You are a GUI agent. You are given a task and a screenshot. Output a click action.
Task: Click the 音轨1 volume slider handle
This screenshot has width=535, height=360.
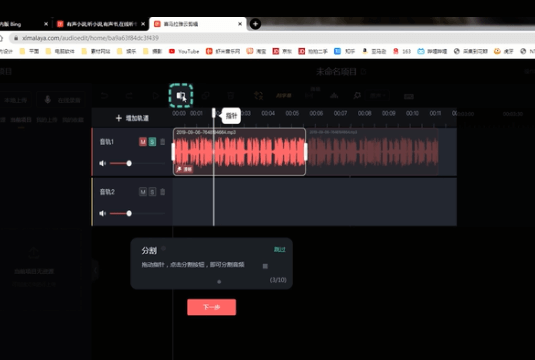click(129, 163)
